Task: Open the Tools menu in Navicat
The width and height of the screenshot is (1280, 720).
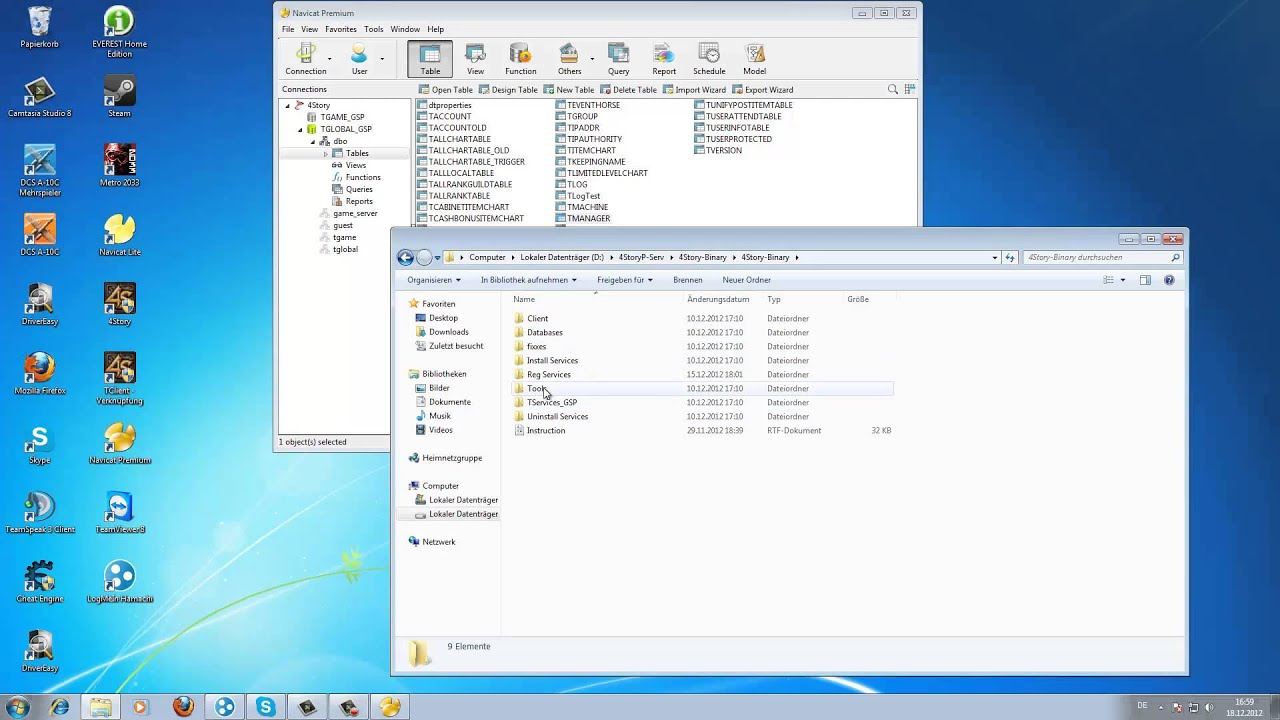Action: pyautogui.click(x=374, y=29)
